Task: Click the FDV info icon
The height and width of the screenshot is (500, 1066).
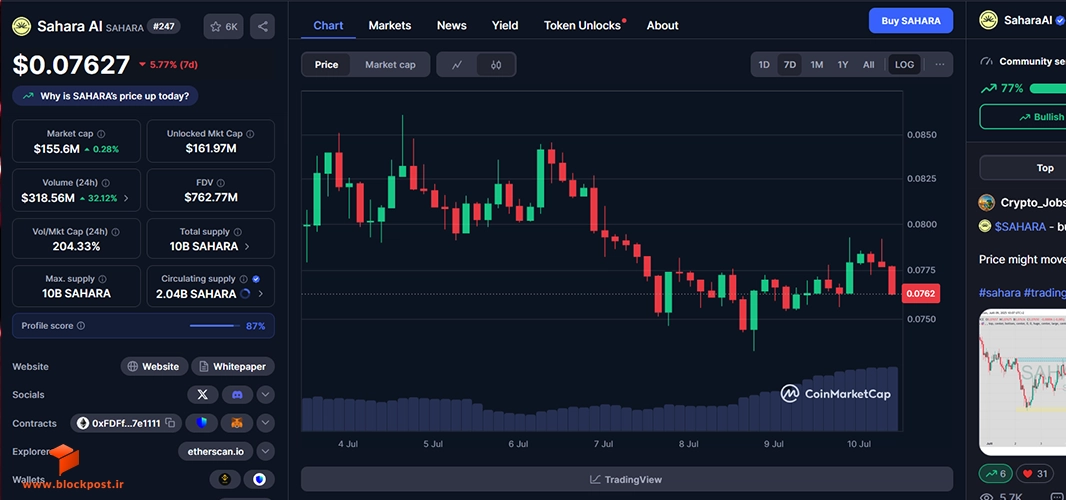Action: 221,183
